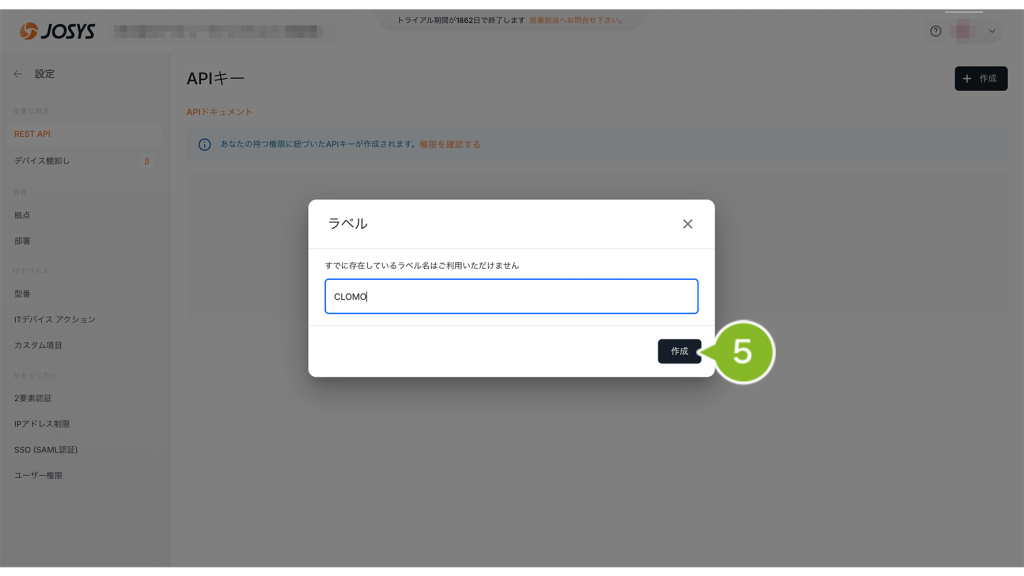Open 部署 in the sidebar

[x=22, y=241]
